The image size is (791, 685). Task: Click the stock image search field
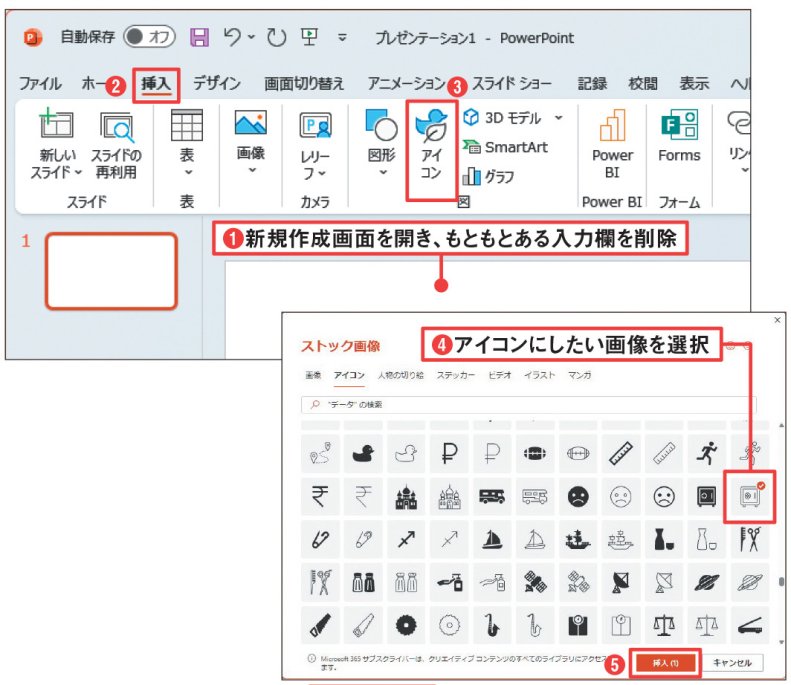(x=528, y=405)
